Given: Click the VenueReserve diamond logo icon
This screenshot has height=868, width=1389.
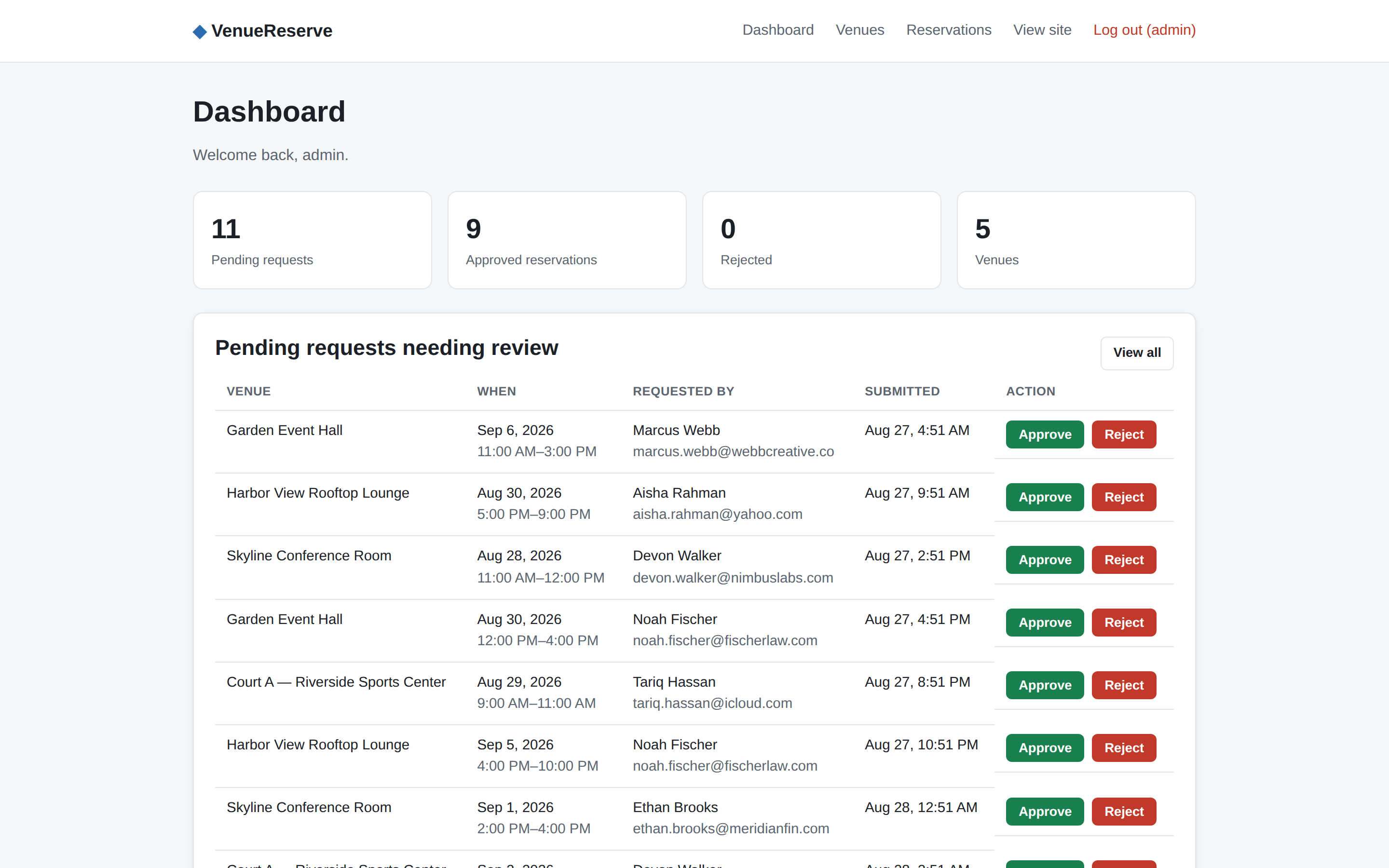Looking at the screenshot, I should (200, 31).
